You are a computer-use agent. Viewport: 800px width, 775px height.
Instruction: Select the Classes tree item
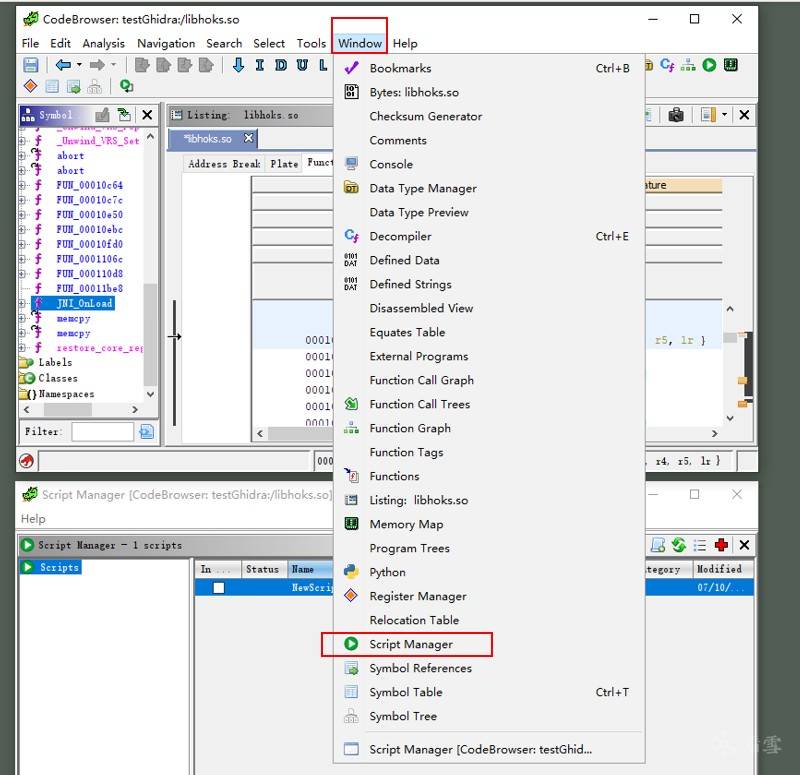click(58, 379)
